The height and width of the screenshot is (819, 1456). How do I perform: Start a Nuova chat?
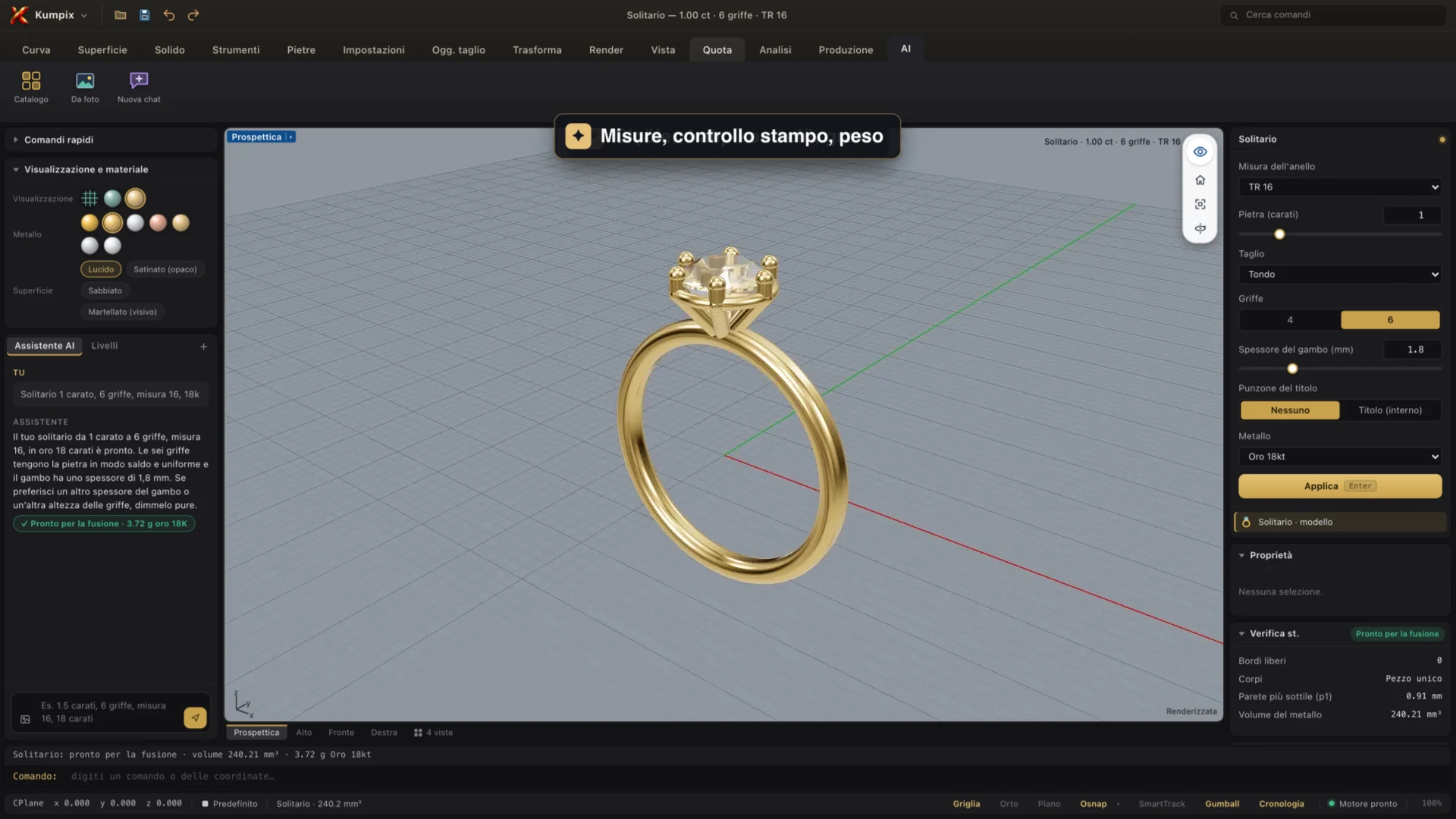pos(139,87)
